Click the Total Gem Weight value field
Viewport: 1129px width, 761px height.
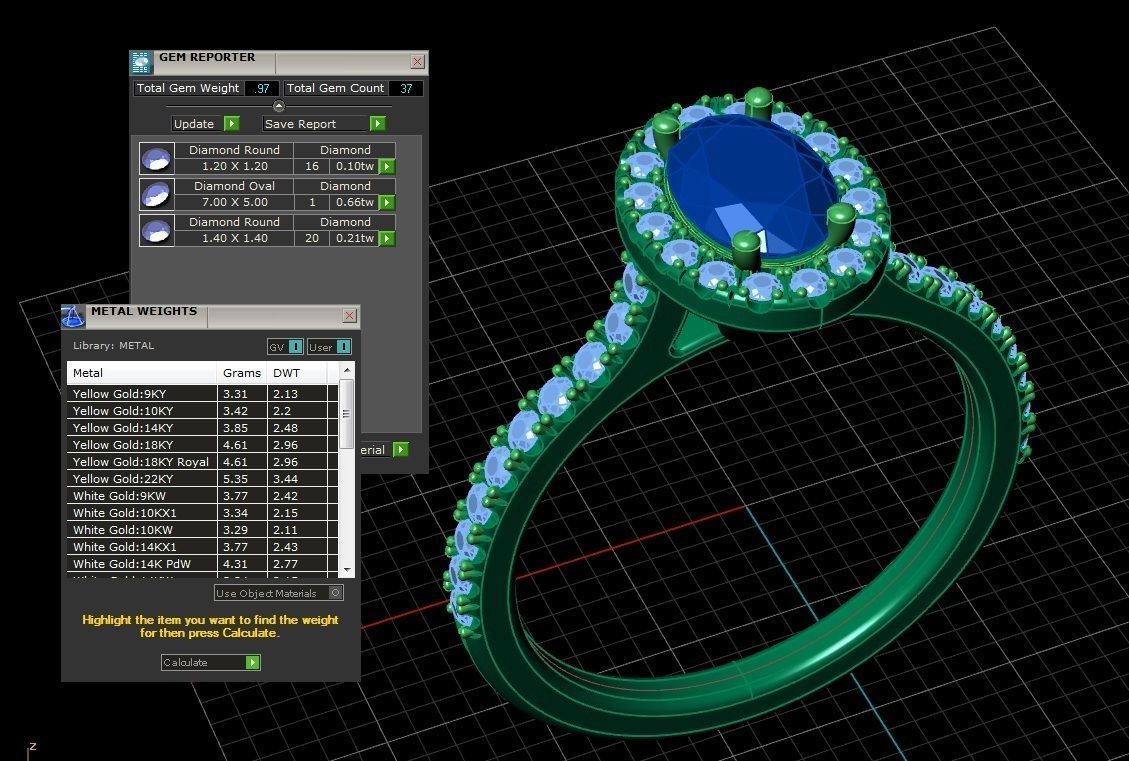261,88
